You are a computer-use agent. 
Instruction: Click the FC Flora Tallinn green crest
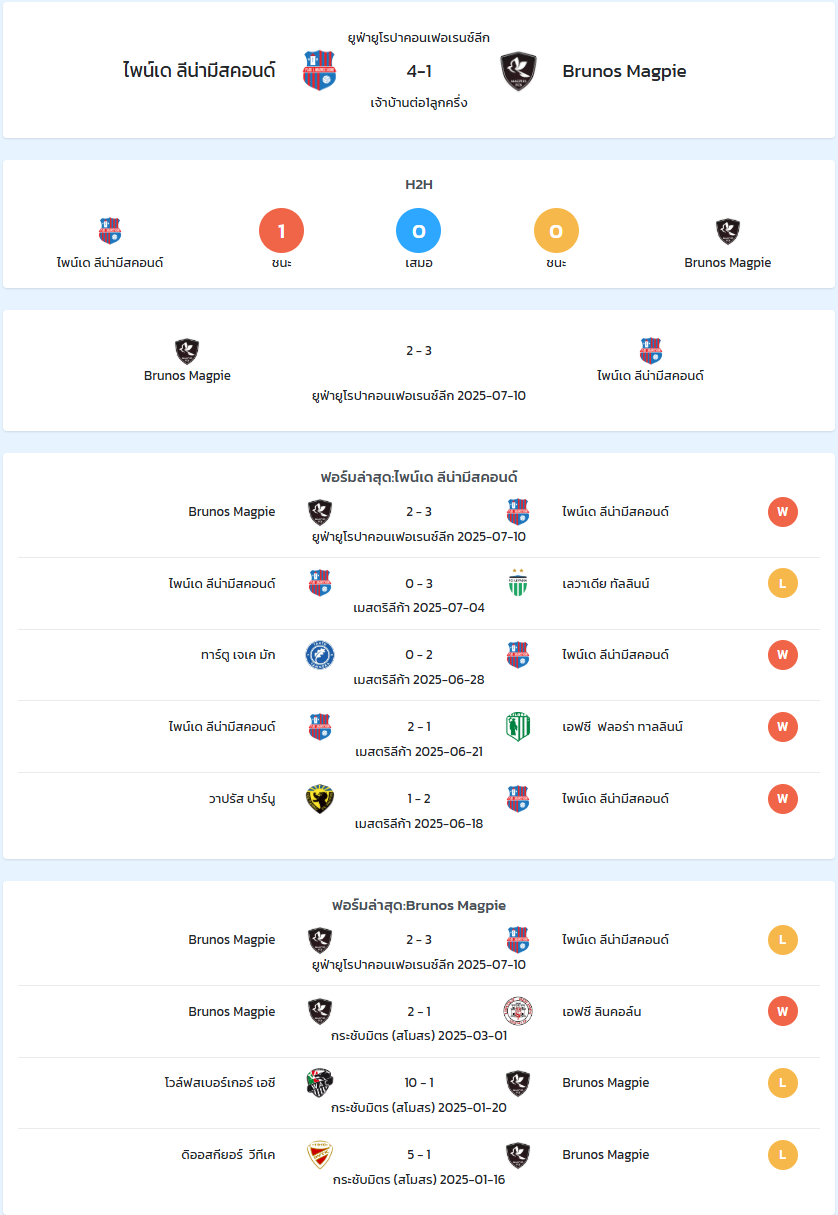(518, 727)
